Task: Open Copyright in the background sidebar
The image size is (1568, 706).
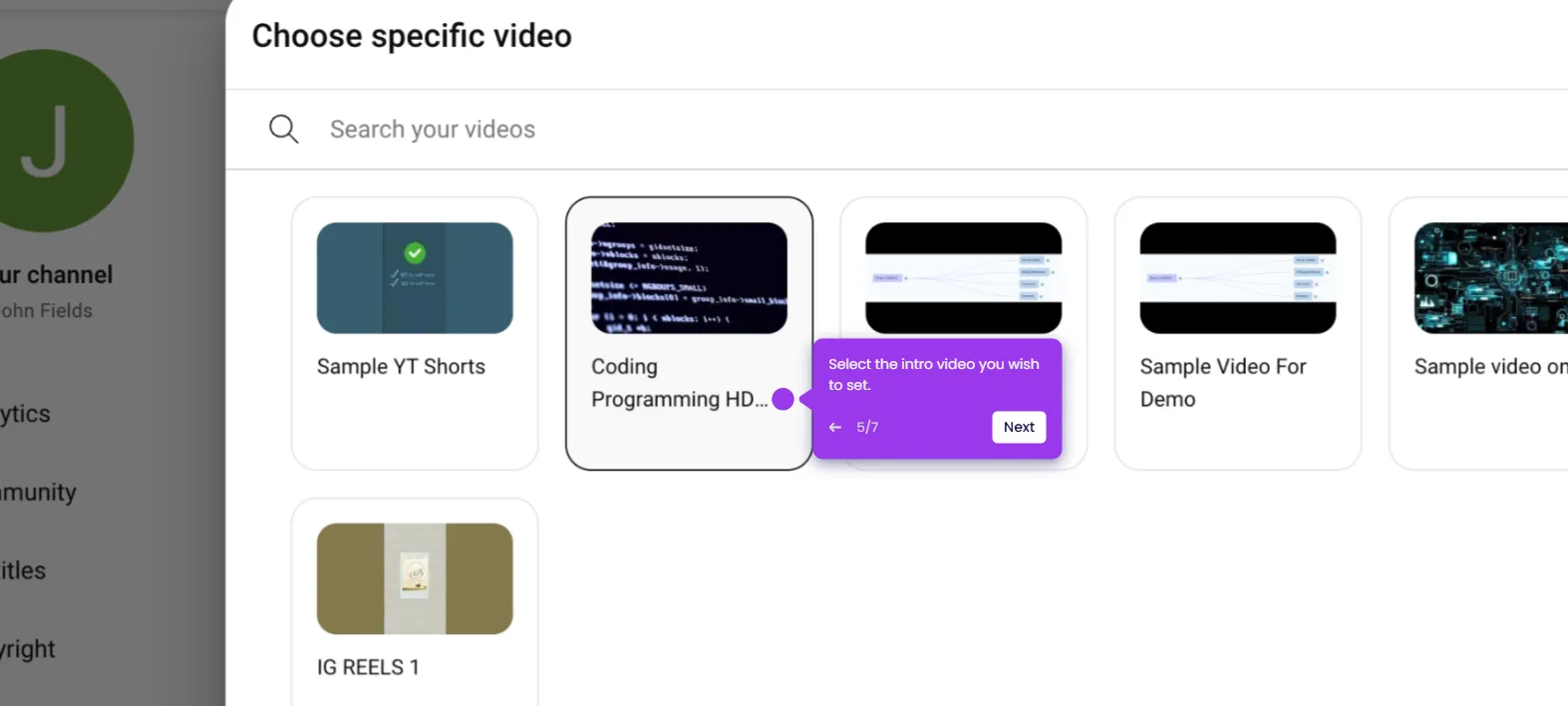Action: click(28, 649)
